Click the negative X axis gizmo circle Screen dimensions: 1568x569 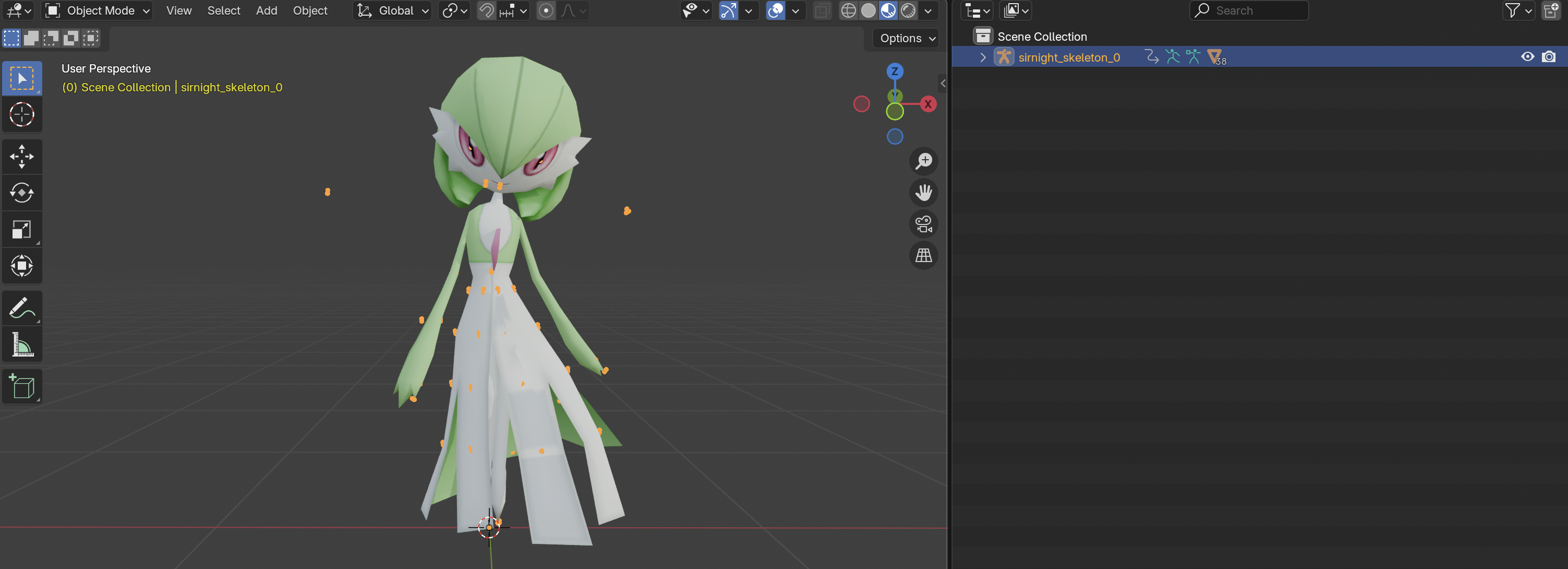861,104
